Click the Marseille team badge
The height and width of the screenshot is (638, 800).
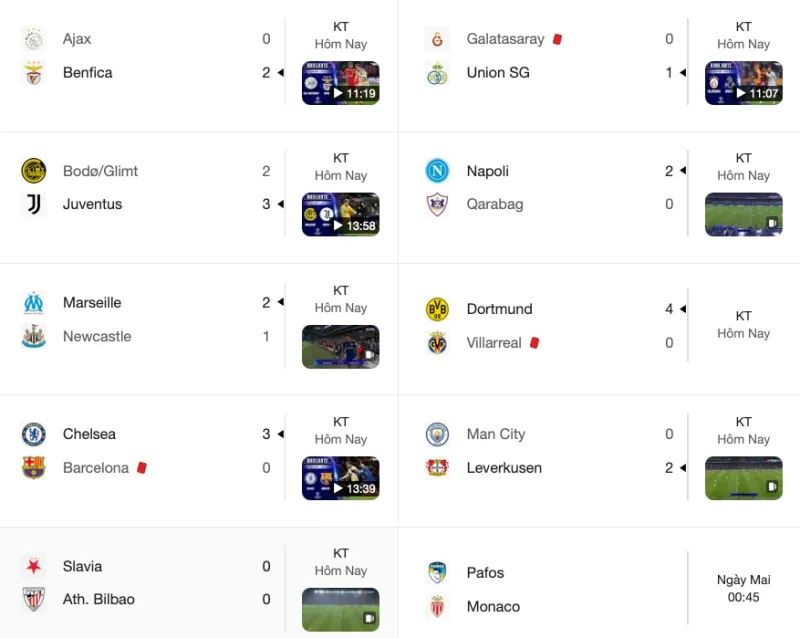tap(33, 302)
